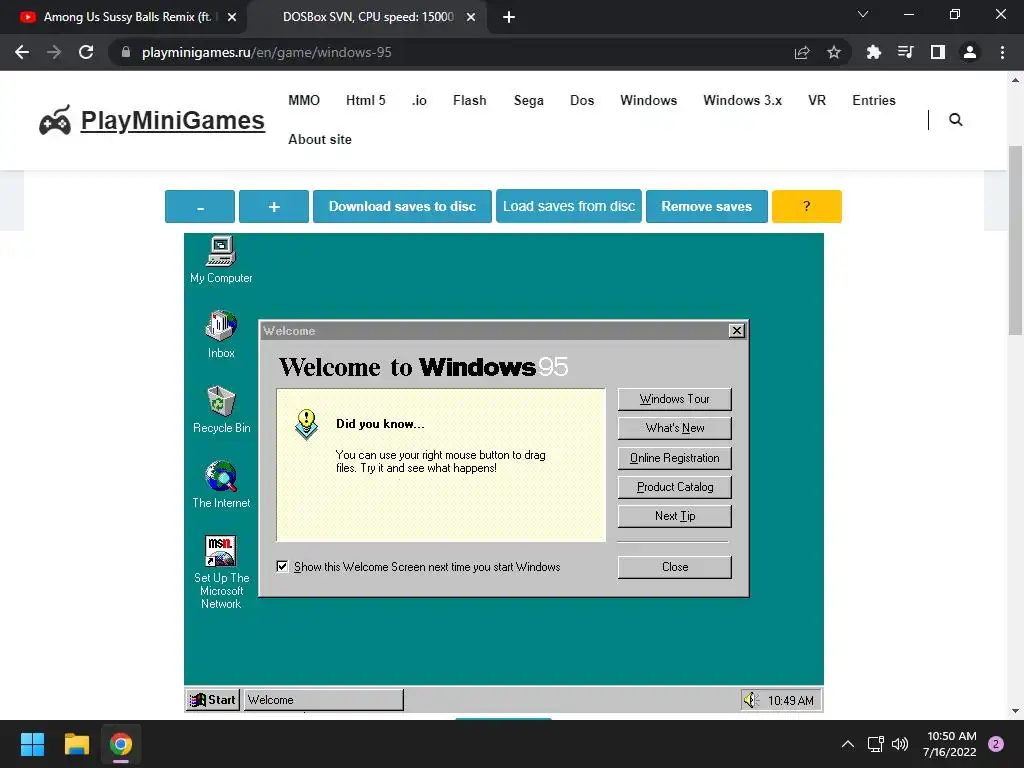Untick Show this Welcome Screen checkbox

[x=282, y=566]
